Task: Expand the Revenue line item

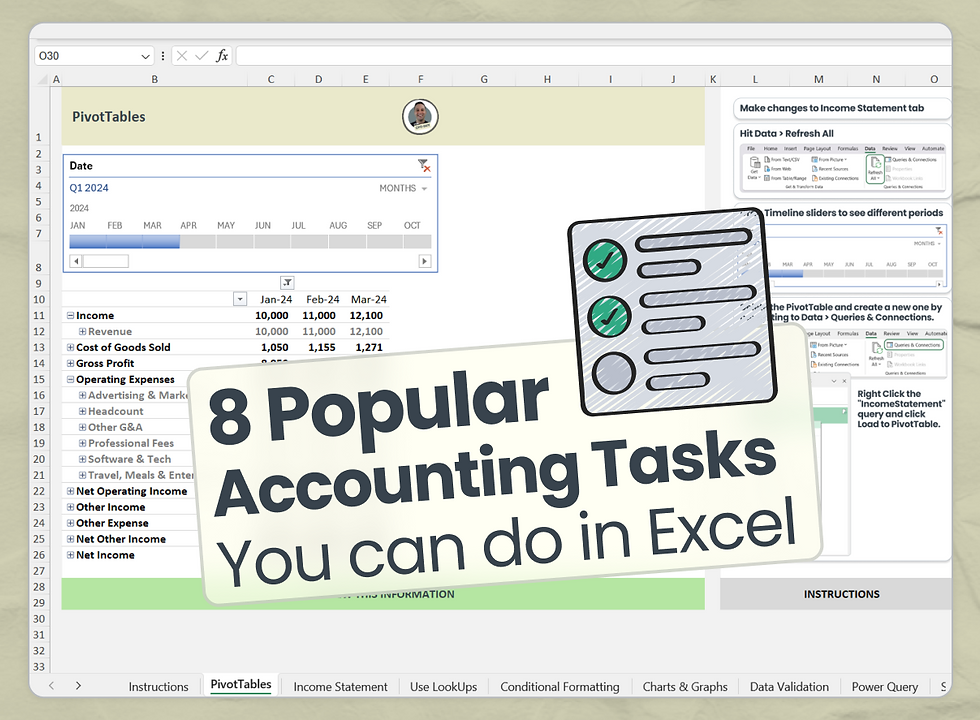Action: point(82,331)
